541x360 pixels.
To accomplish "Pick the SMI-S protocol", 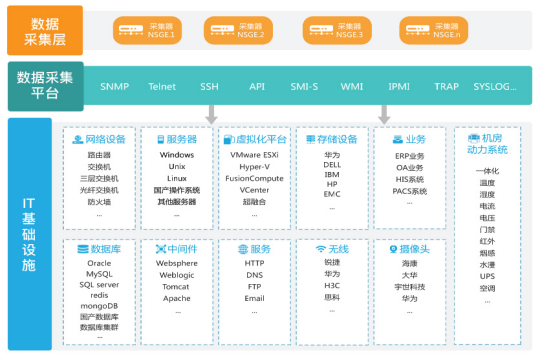I will coord(304,86).
